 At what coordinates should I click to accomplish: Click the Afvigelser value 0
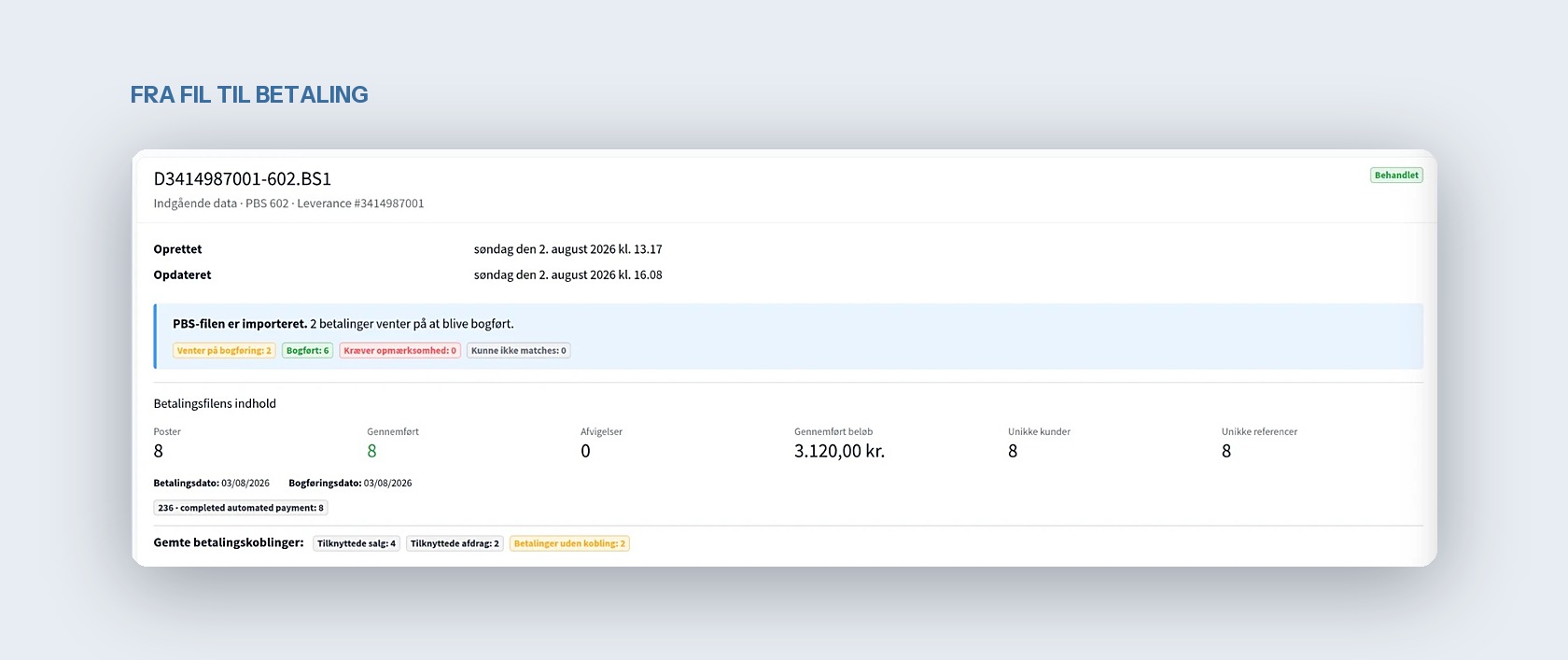click(x=585, y=452)
